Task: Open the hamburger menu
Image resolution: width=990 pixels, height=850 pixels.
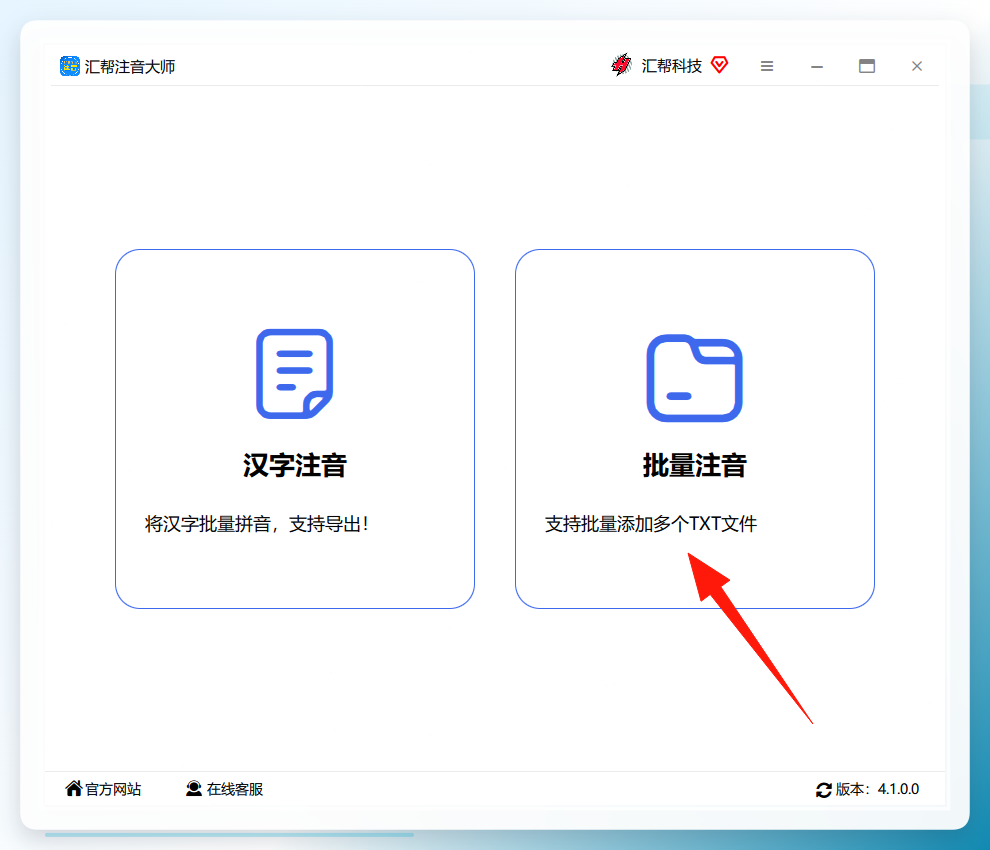Action: 766,66
